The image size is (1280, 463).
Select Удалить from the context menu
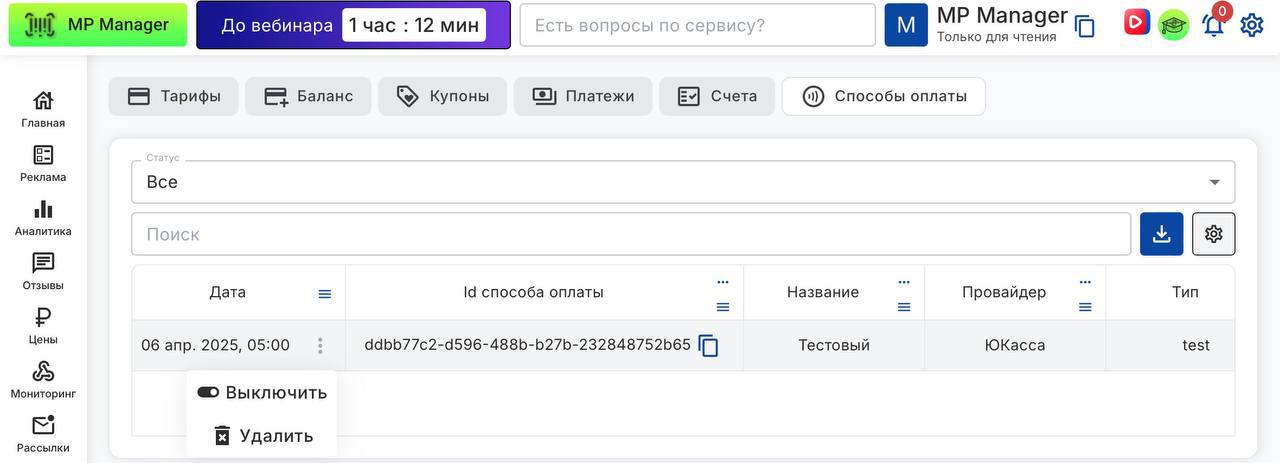click(x=262, y=436)
